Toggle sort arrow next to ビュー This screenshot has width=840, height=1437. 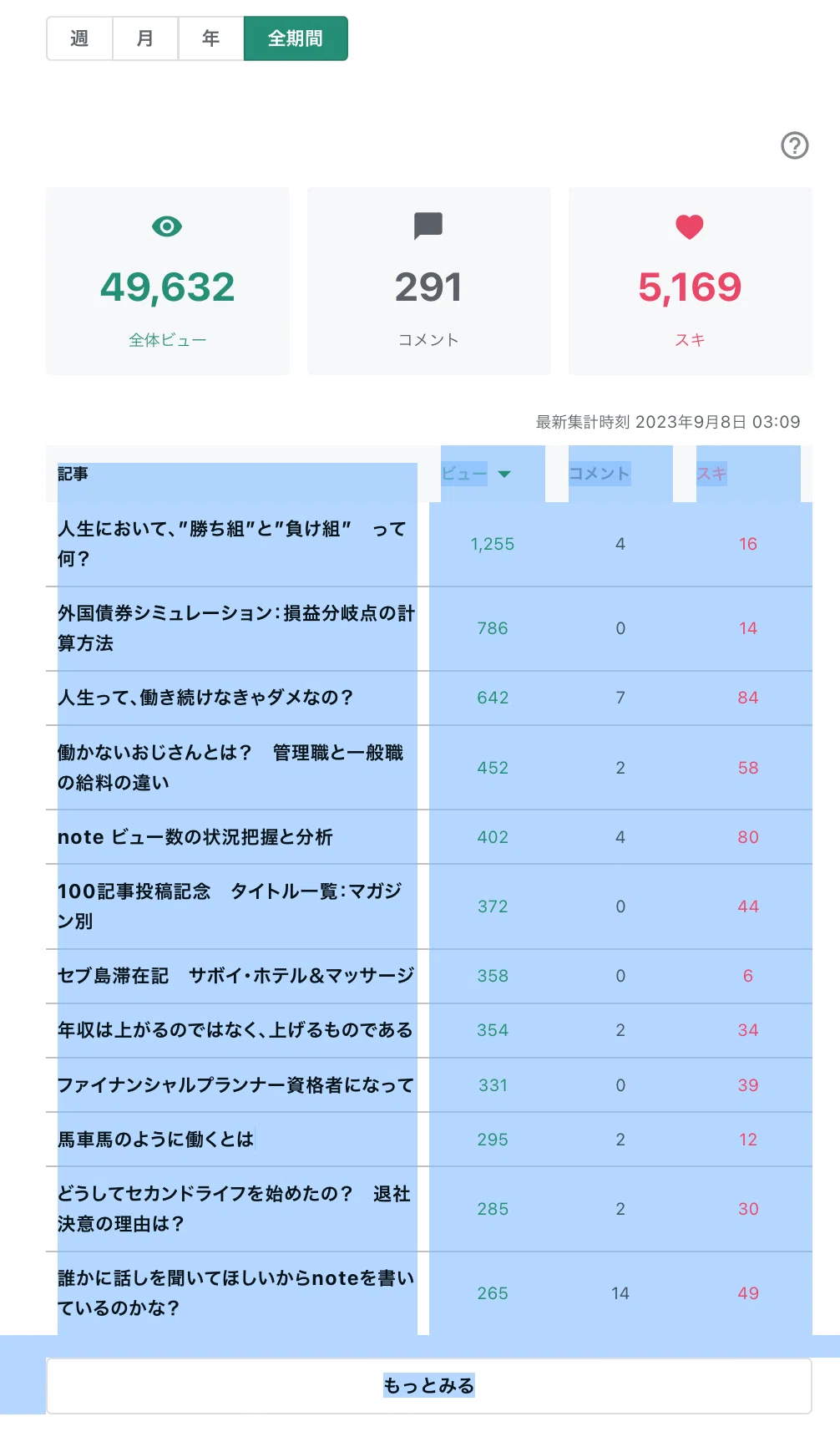504,474
